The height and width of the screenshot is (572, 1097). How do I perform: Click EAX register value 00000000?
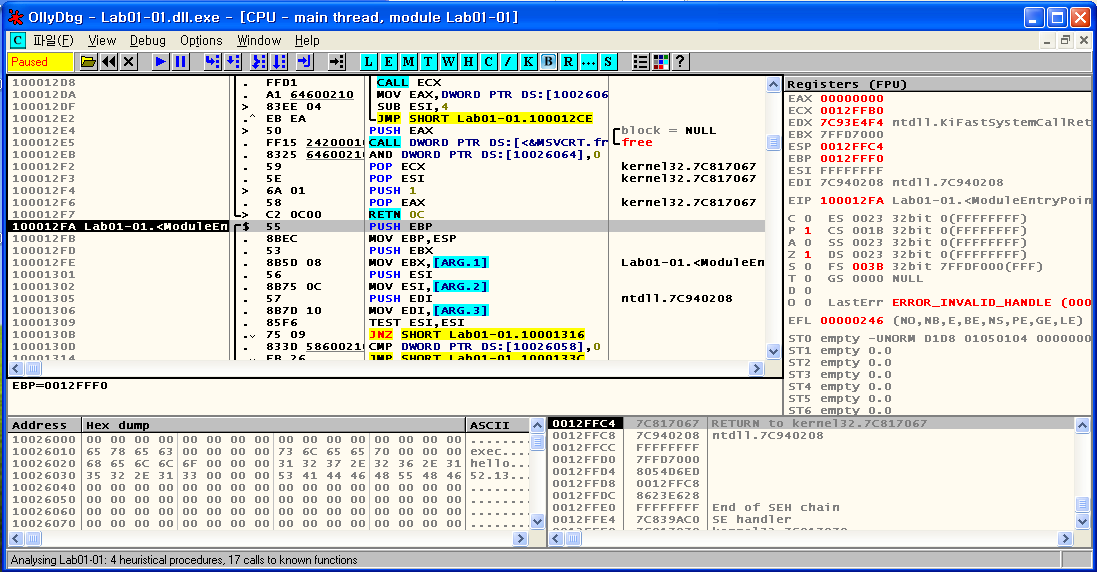pyautogui.click(x=851, y=99)
